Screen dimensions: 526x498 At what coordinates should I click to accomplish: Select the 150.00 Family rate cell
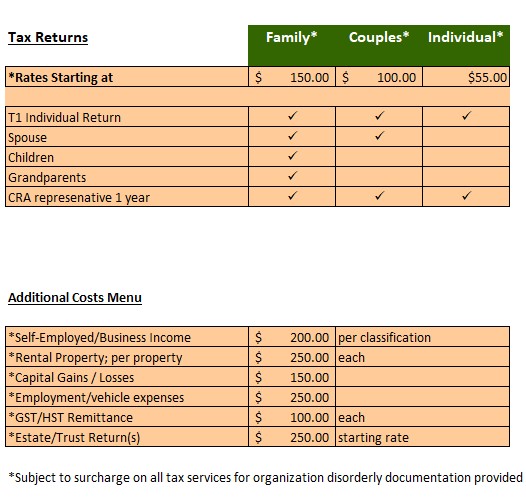pyautogui.click(x=292, y=77)
